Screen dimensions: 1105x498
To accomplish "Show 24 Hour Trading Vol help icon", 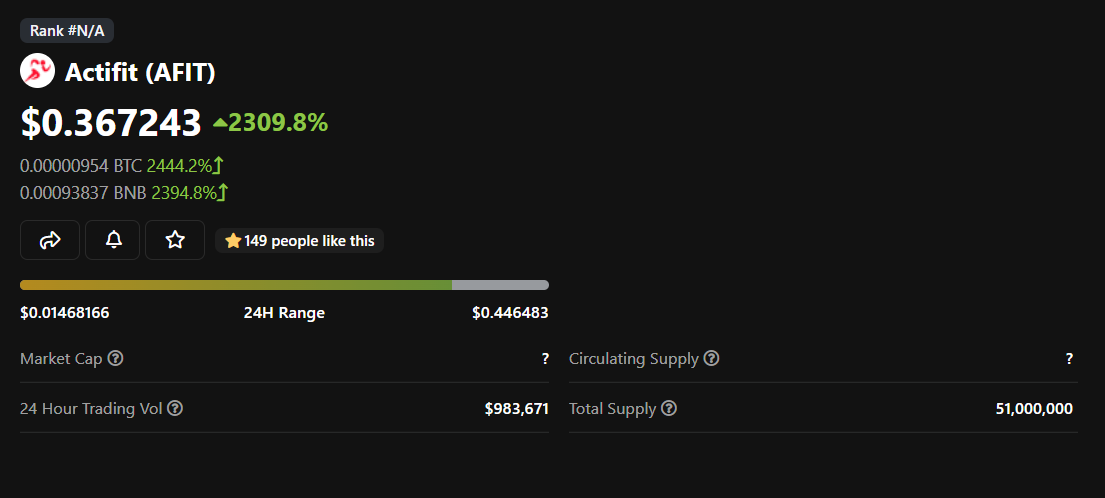I will [175, 408].
